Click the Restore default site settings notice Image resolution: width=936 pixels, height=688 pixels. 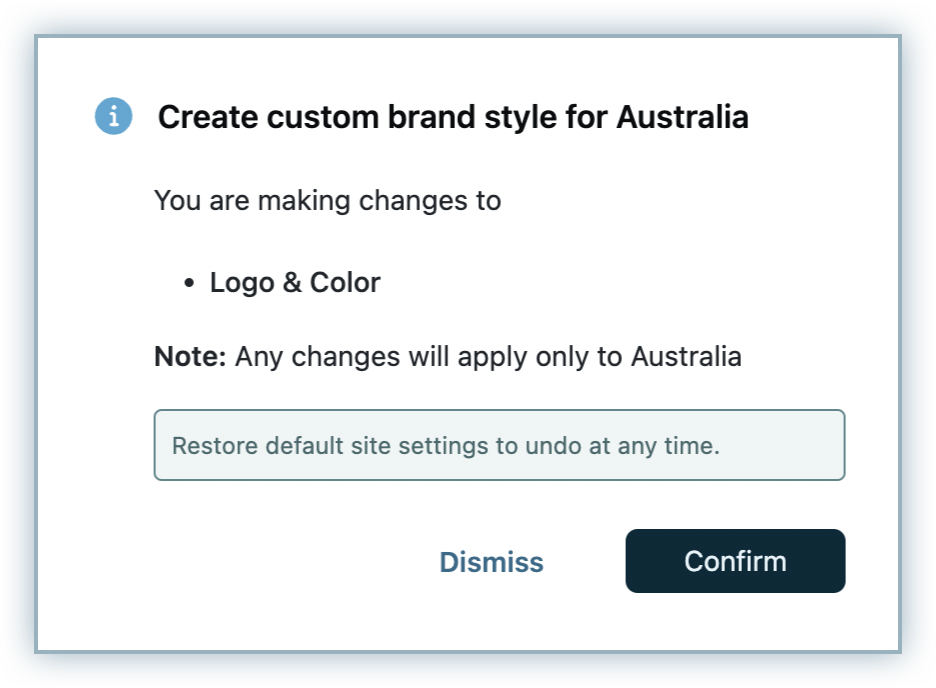click(x=499, y=445)
